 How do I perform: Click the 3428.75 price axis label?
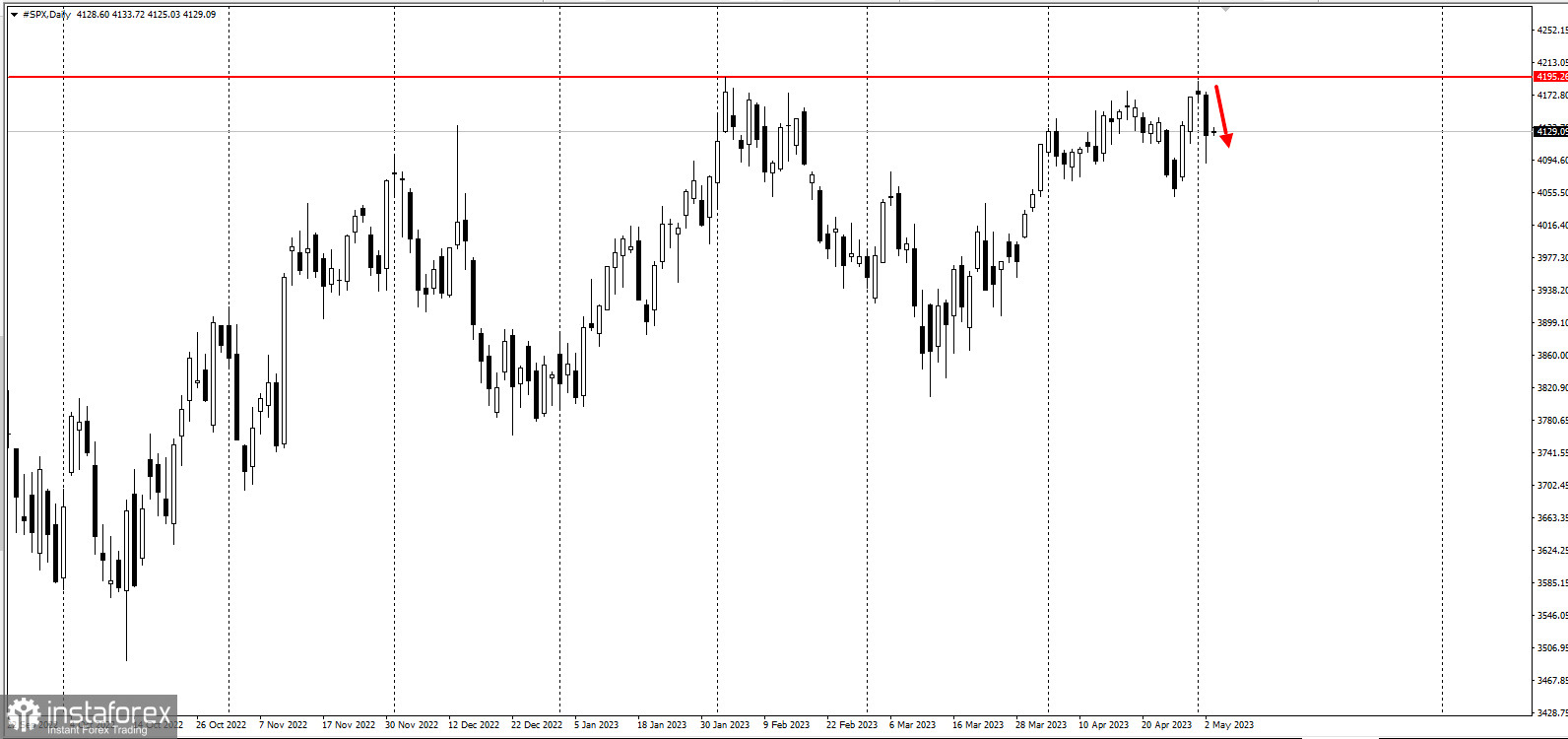[1552, 712]
